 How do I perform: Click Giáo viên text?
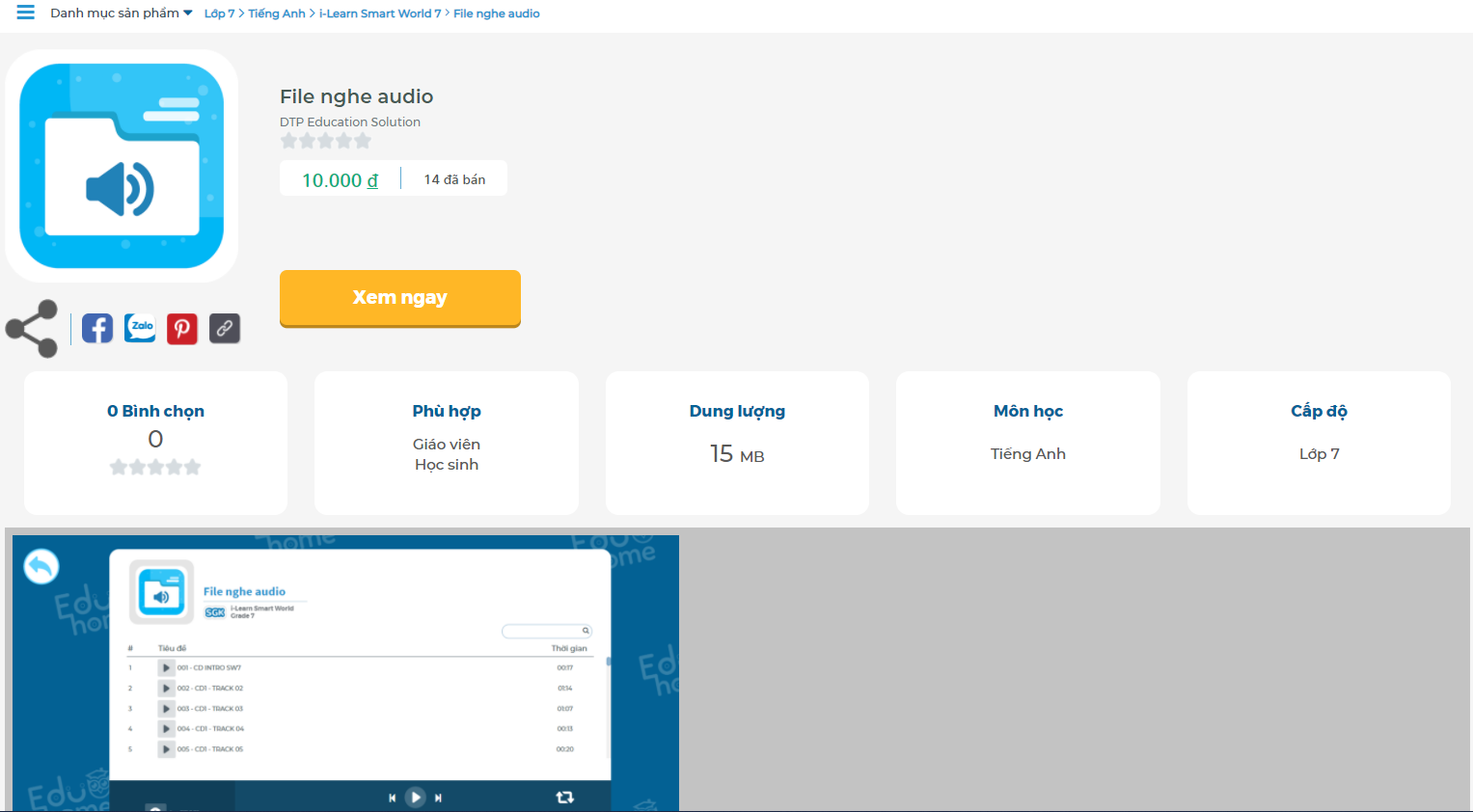point(447,444)
